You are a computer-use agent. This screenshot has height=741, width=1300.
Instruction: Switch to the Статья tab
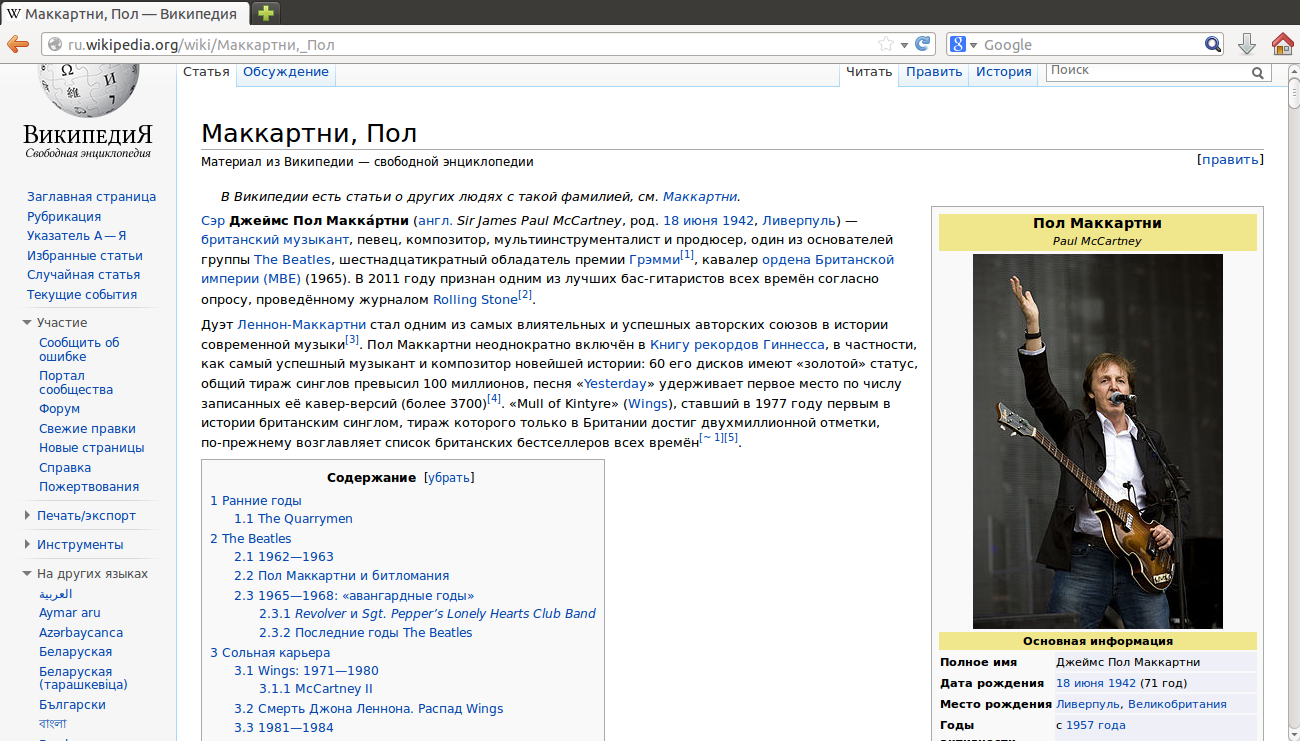(x=206, y=72)
